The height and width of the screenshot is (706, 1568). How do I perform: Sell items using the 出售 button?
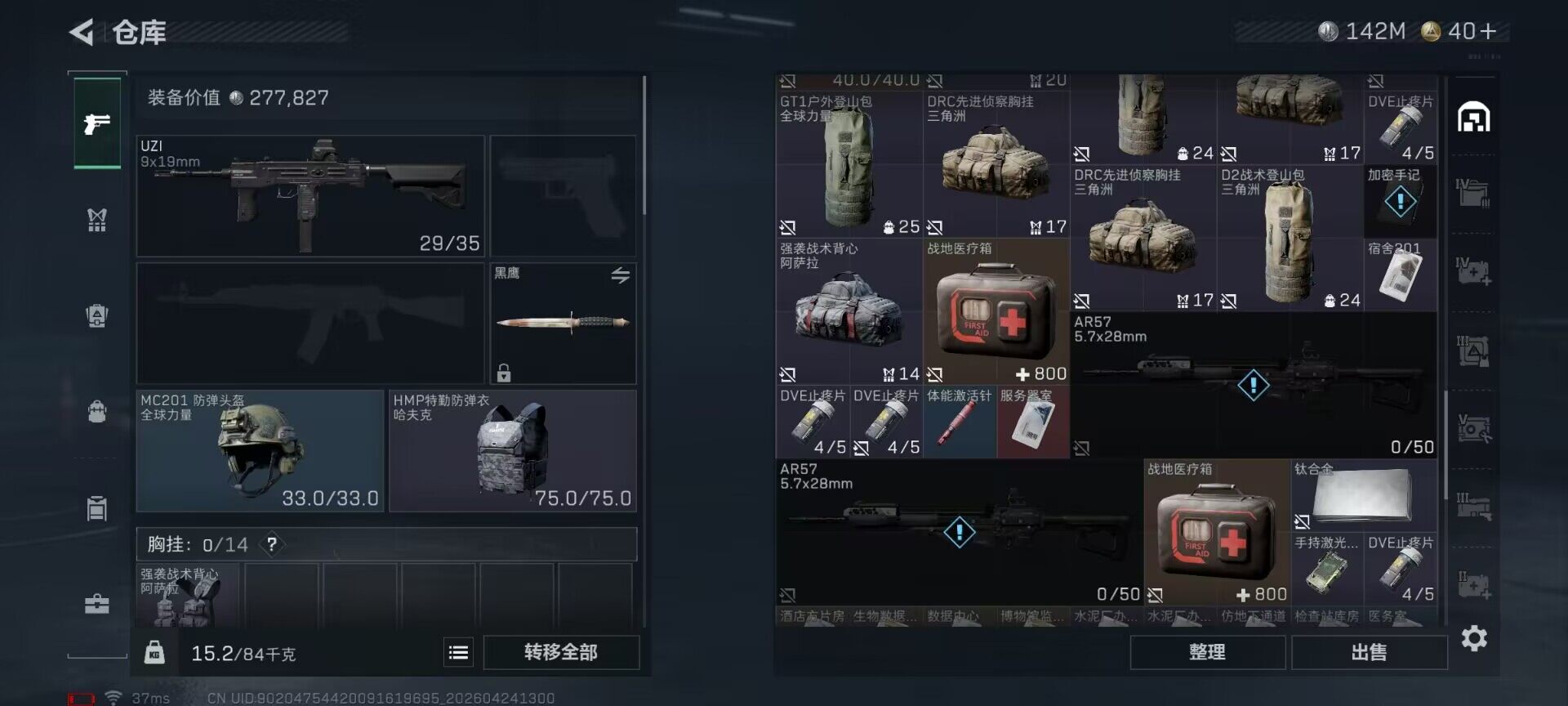click(x=1369, y=652)
